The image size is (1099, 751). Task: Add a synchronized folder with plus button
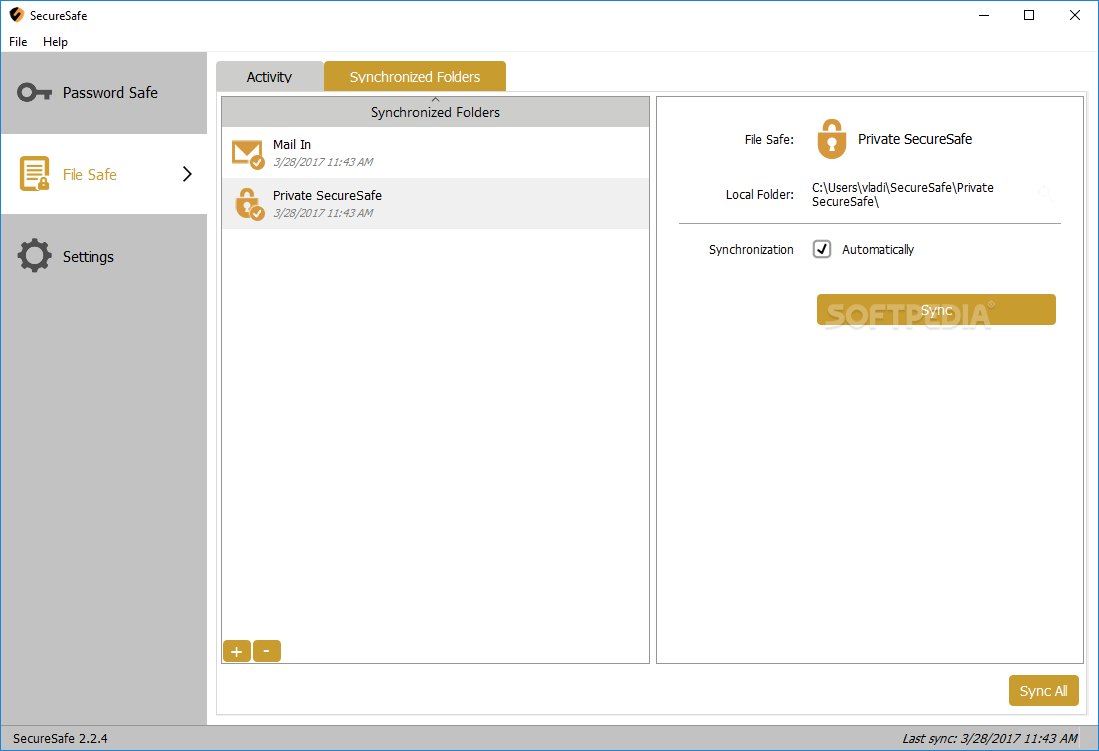click(237, 651)
